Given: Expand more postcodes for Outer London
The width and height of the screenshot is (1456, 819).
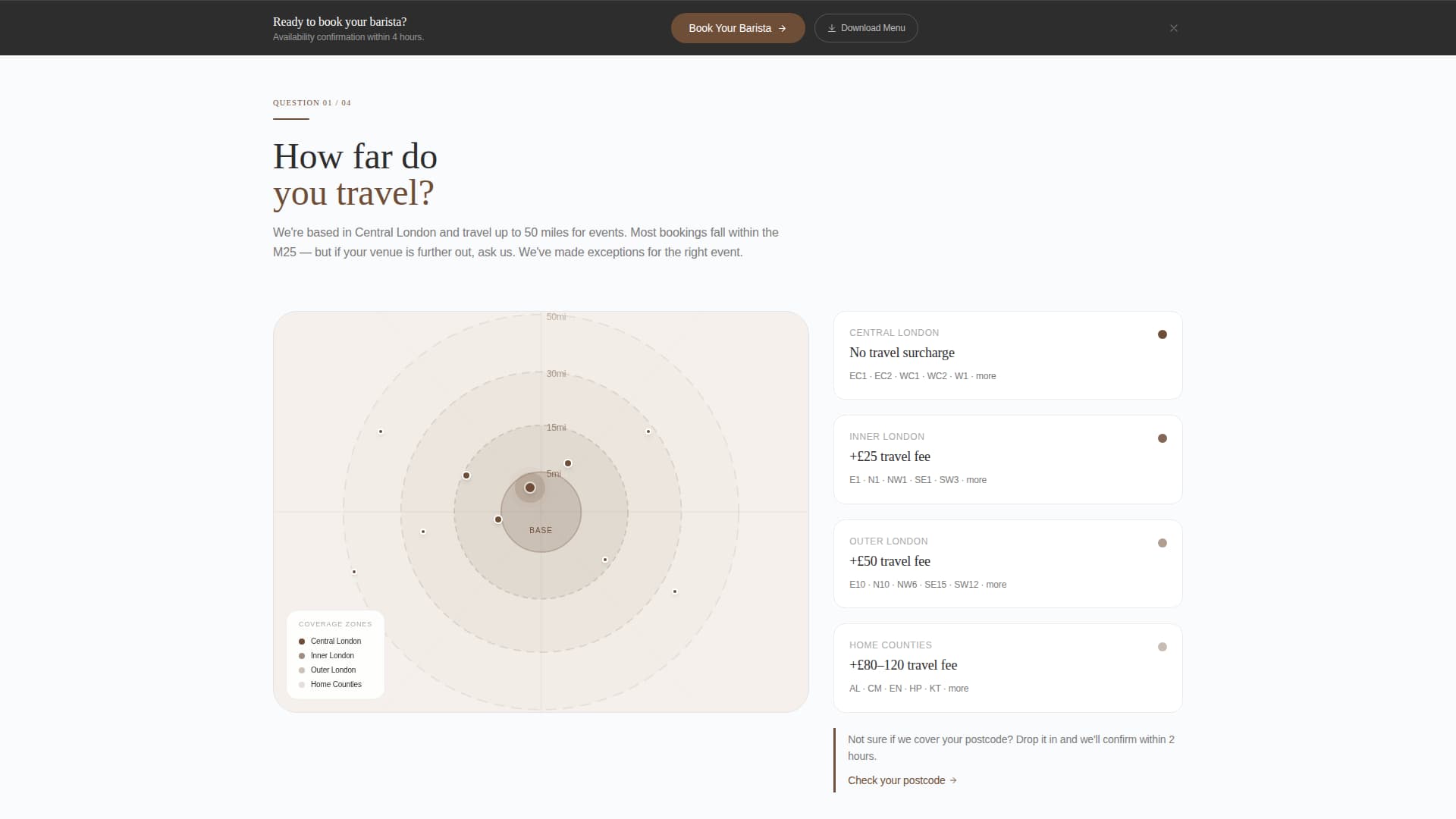Looking at the screenshot, I should [x=996, y=585].
